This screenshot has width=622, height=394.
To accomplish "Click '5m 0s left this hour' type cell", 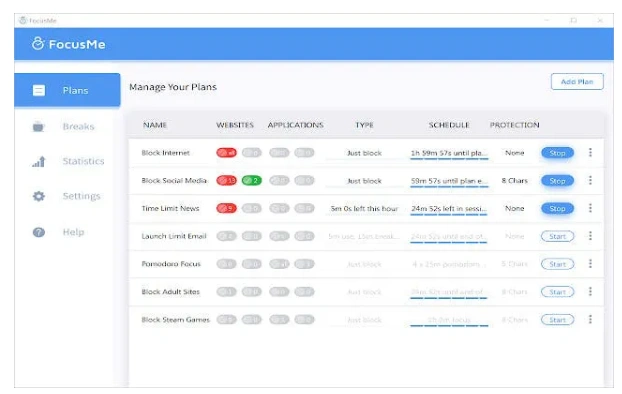I will pyautogui.click(x=364, y=208).
